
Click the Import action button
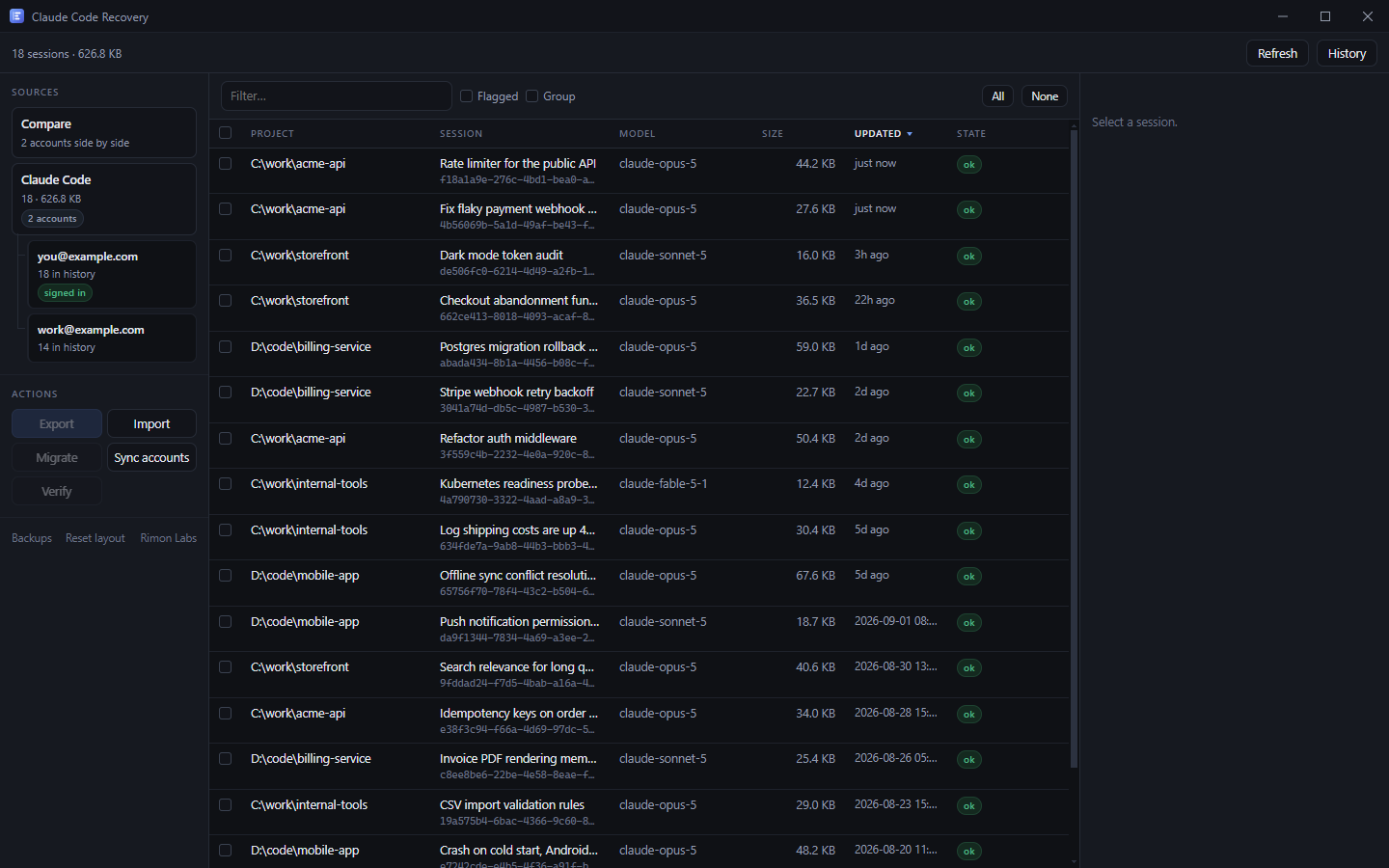click(x=151, y=424)
